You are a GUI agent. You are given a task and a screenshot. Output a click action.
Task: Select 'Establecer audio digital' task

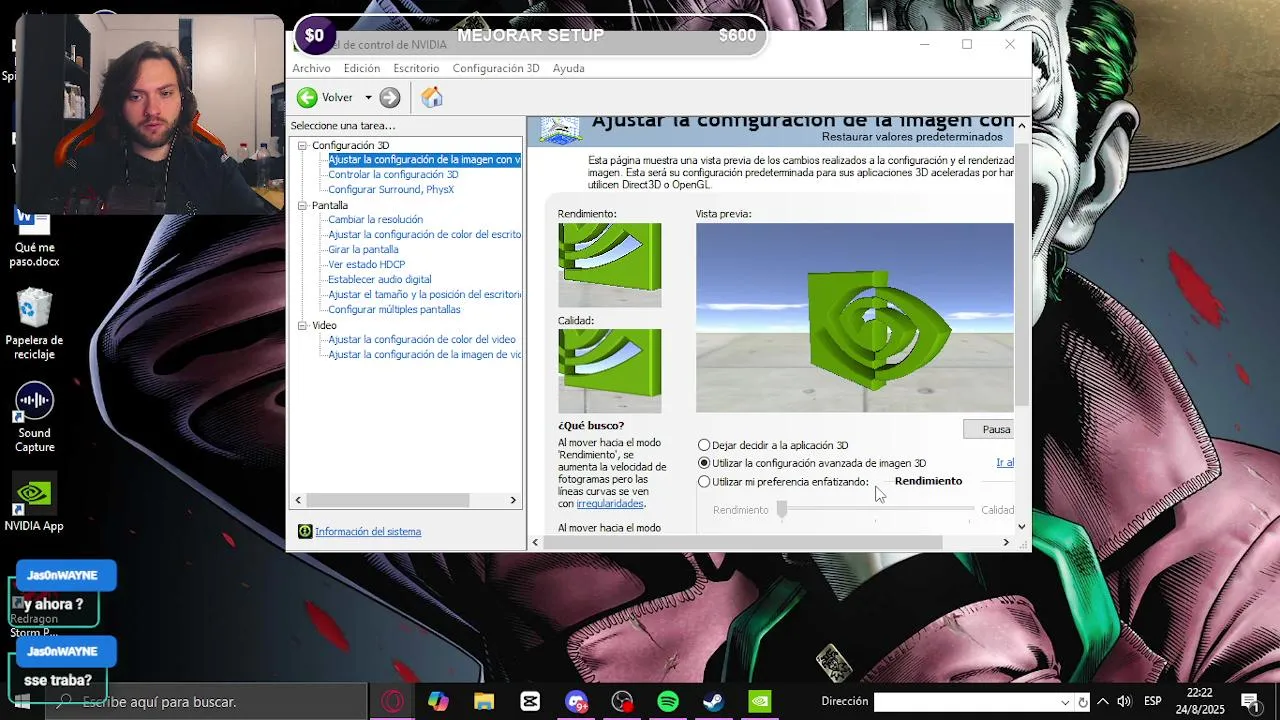coord(380,279)
